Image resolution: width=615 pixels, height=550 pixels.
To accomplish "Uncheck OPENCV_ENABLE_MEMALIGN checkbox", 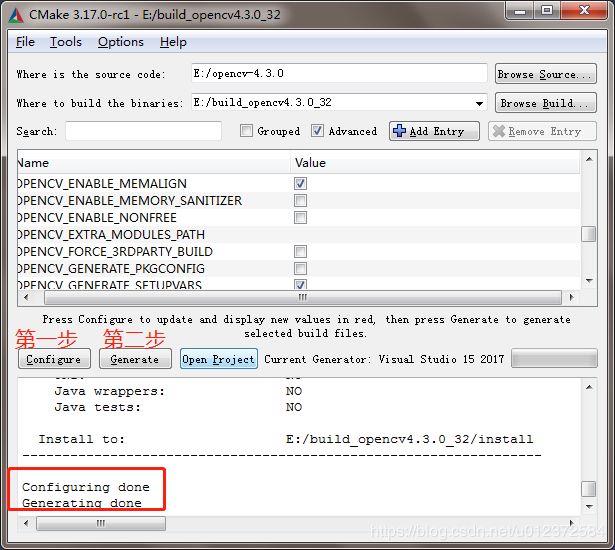I will click(300, 183).
